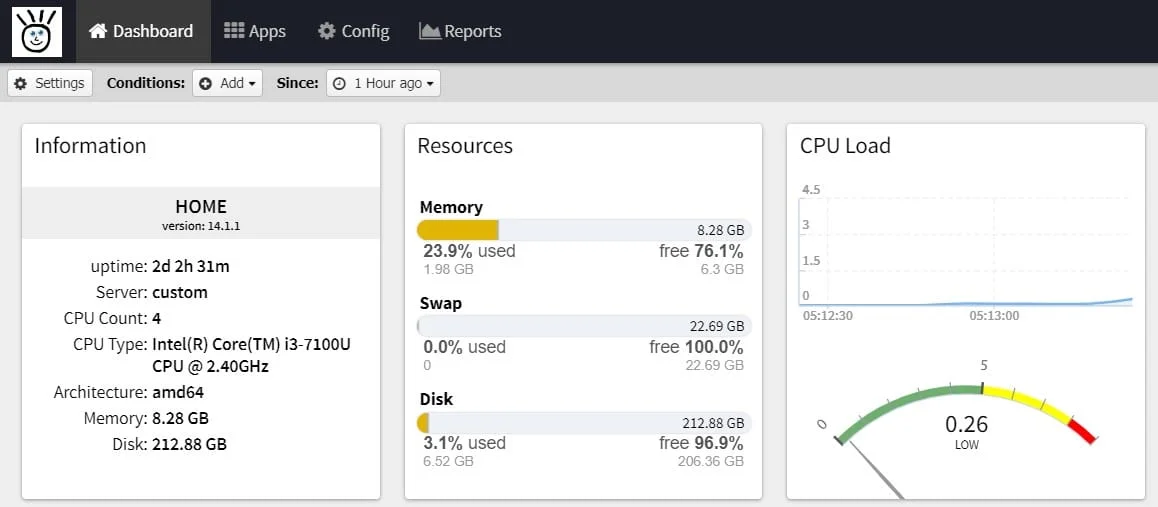Click the plus icon in Conditions Add
The height and width of the screenshot is (507, 1158).
[x=206, y=84]
